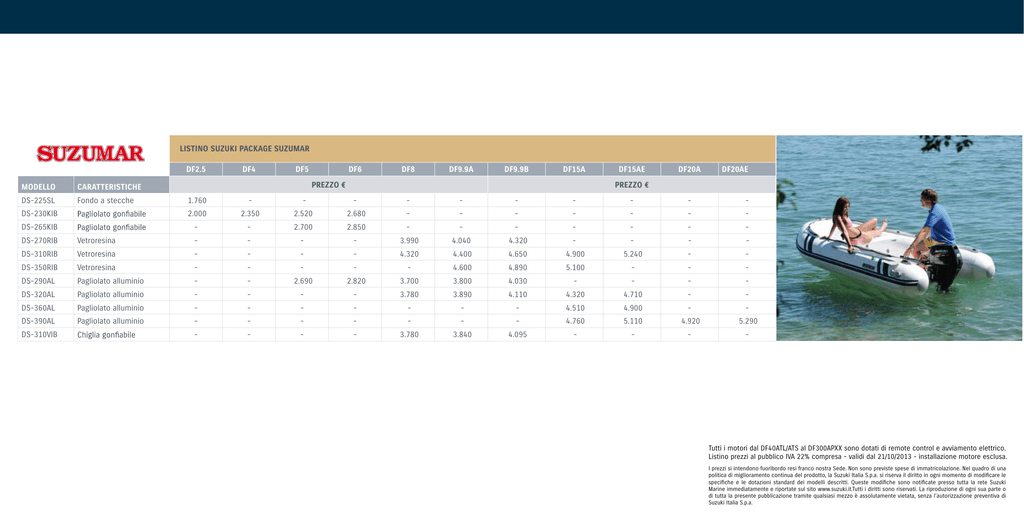Click 'Chiglia gonfiabile' characteristic
Viewport: 1024px width, 523px height.
click(x=106, y=334)
